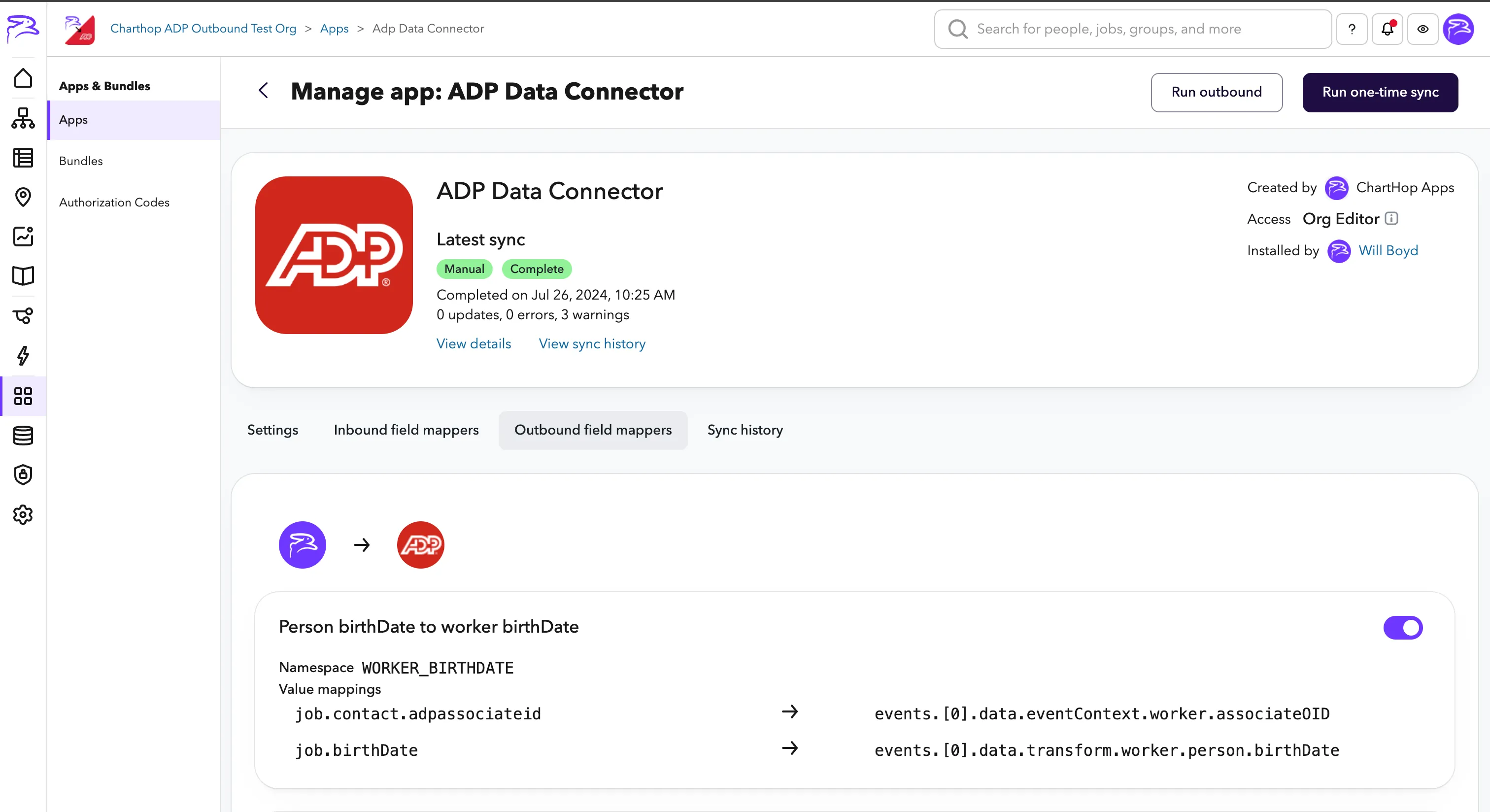
Task: Click the job.contact.adpassociateid mapping text
Action: point(418,713)
